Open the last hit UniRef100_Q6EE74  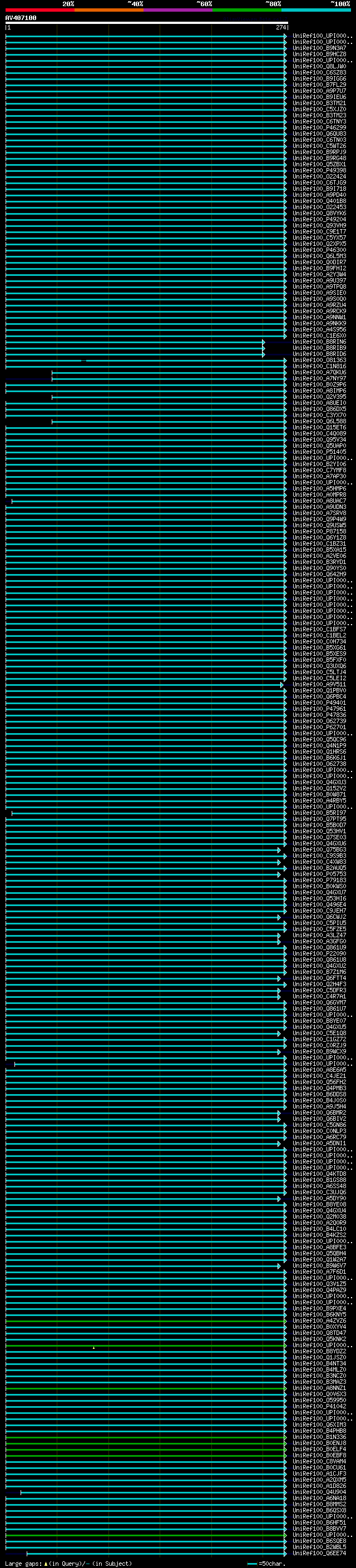319,1554
